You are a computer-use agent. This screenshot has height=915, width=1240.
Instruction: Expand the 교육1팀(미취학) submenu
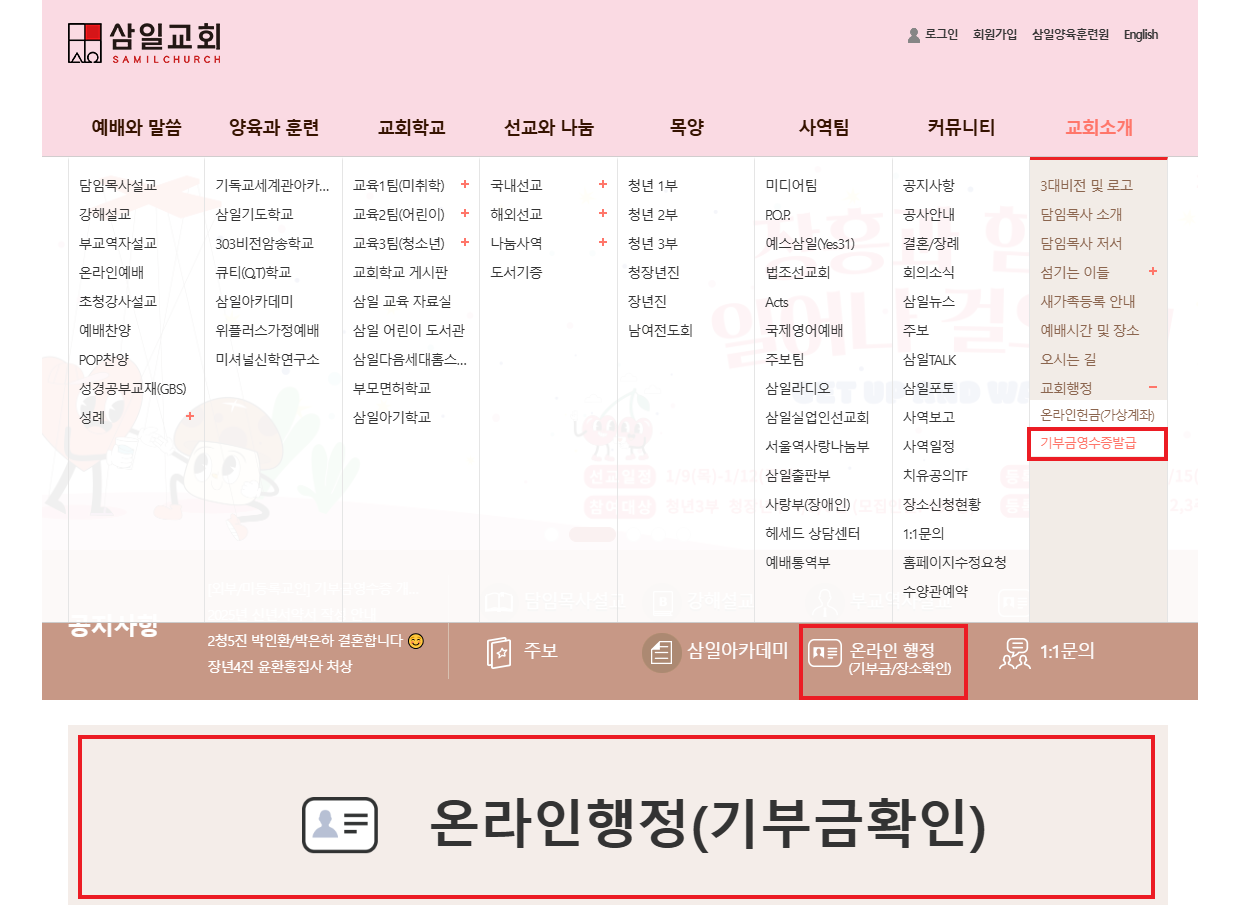[464, 185]
